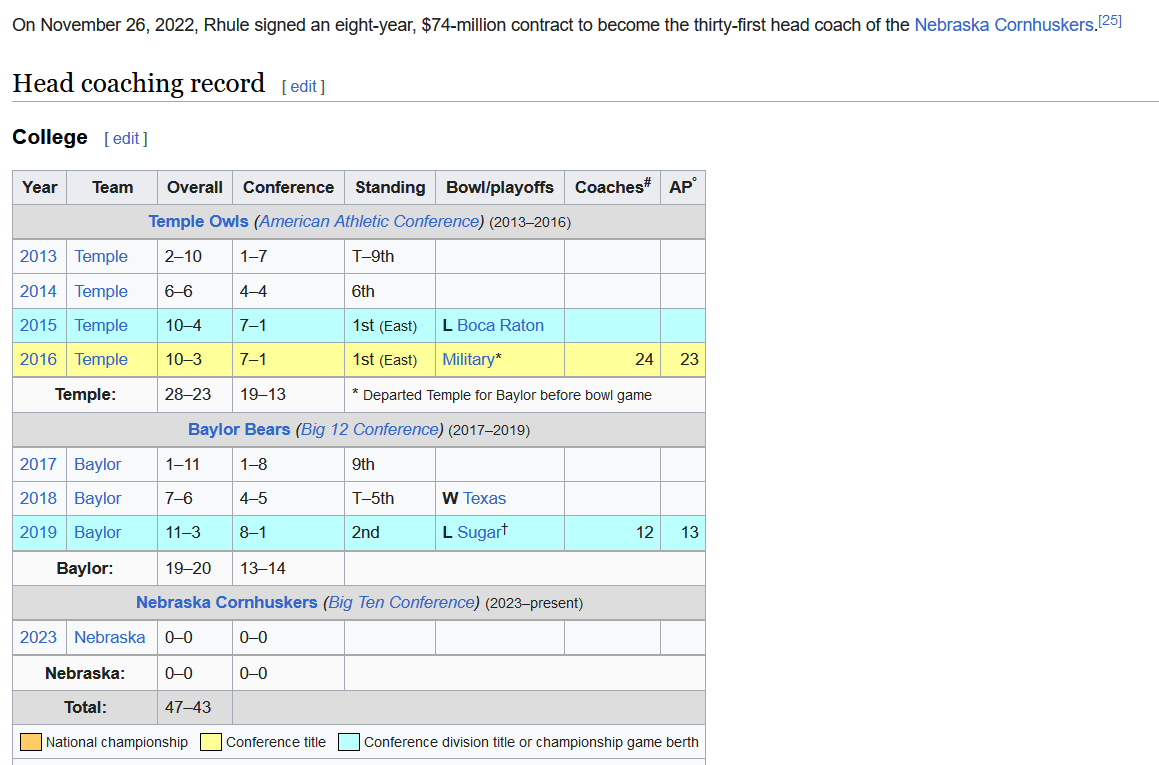Open the 2013 season year link
This screenshot has height=765, width=1159.
38,256
